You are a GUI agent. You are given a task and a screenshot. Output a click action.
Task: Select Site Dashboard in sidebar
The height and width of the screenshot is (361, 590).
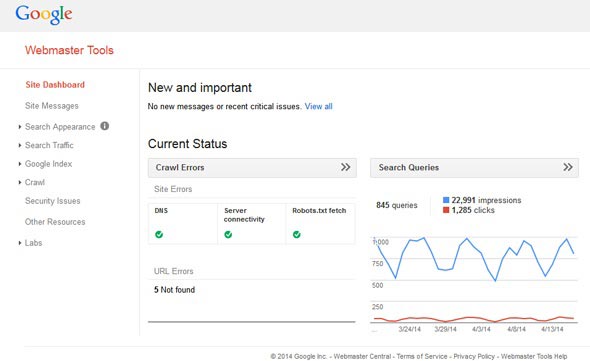(x=55, y=85)
